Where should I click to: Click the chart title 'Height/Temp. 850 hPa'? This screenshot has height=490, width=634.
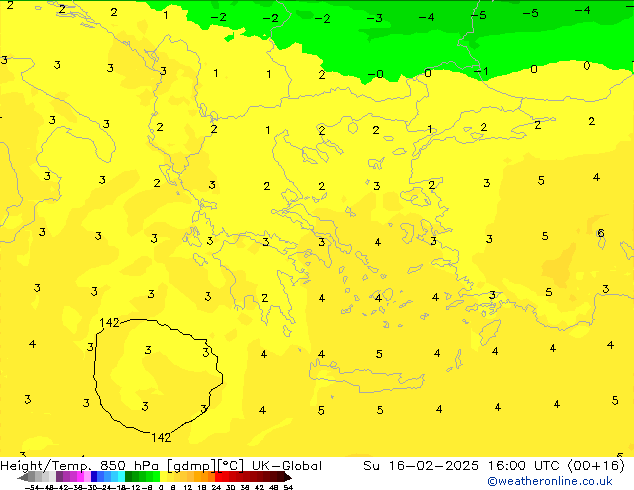[80, 466]
